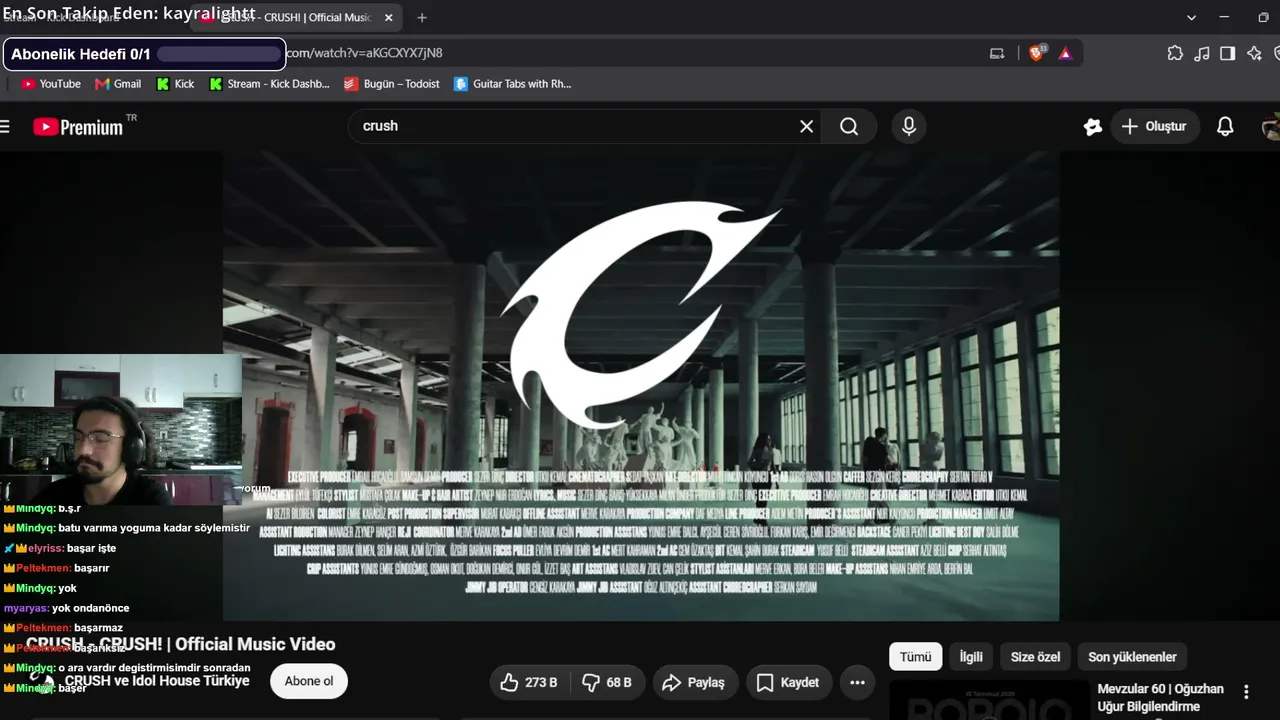The width and height of the screenshot is (1280, 720).
Task: Open options for Mevzular 60 recommended video
Action: [x=1246, y=692]
